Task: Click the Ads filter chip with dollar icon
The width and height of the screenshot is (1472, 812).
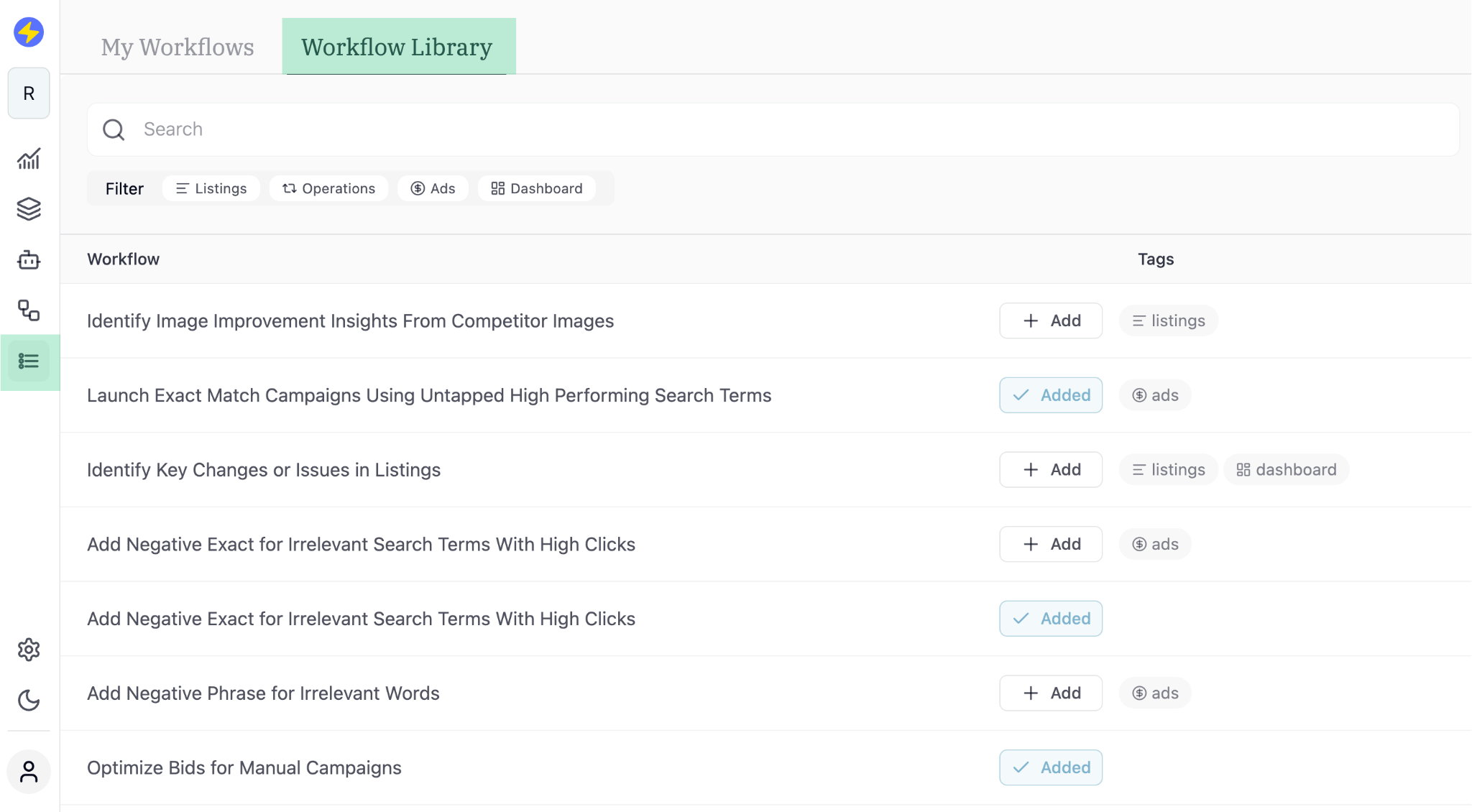Action: pyautogui.click(x=433, y=188)
